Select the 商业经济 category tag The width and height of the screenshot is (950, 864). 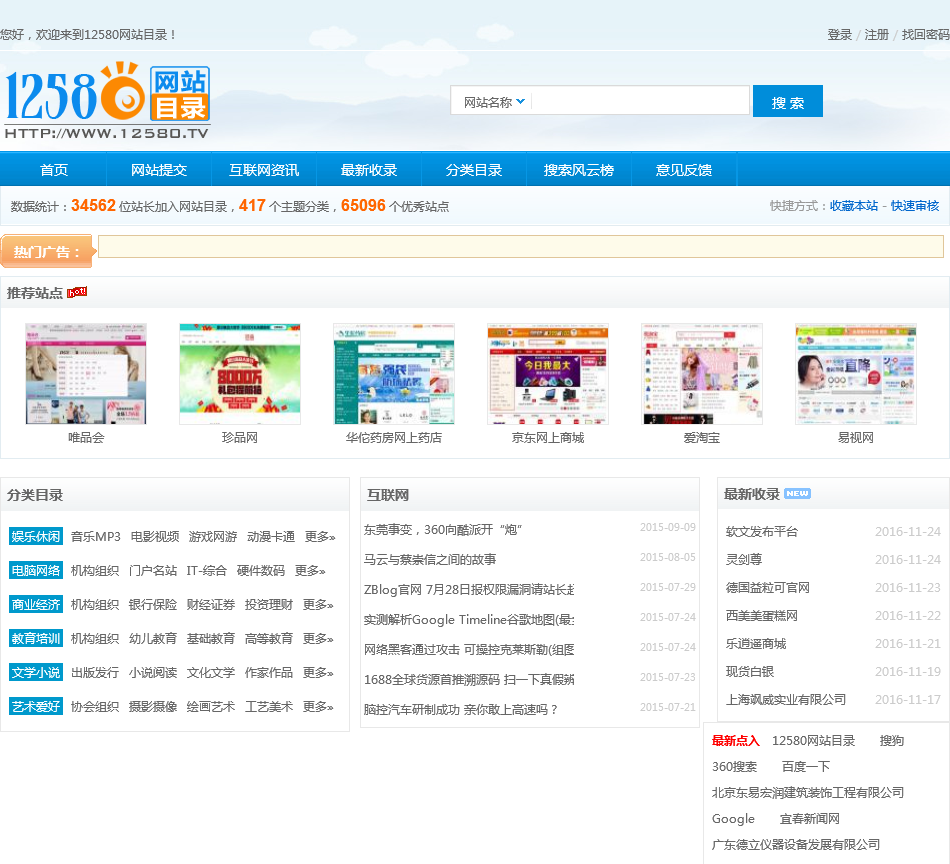[36, 605]
